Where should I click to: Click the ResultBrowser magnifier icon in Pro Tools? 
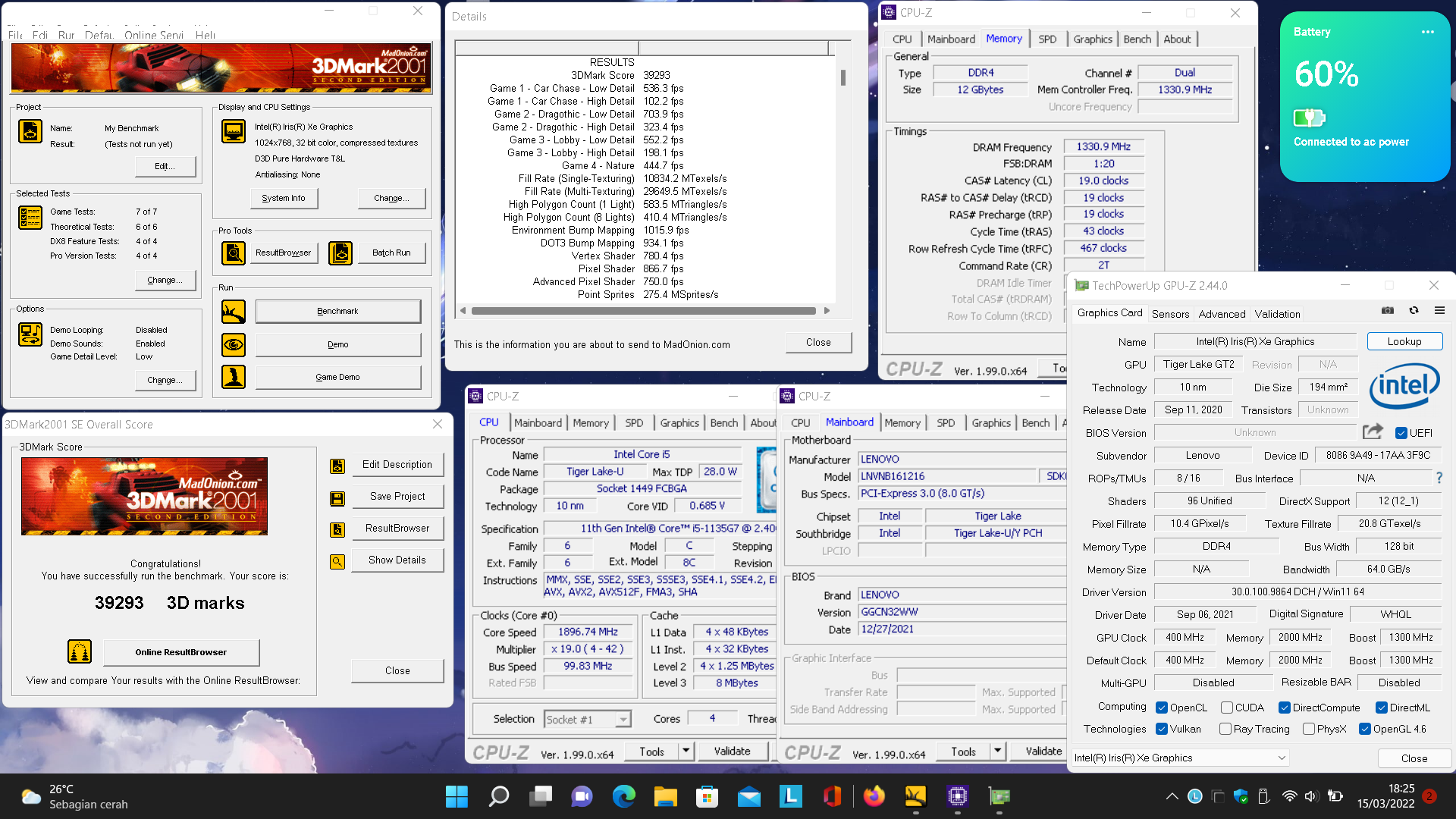(234, 253)
